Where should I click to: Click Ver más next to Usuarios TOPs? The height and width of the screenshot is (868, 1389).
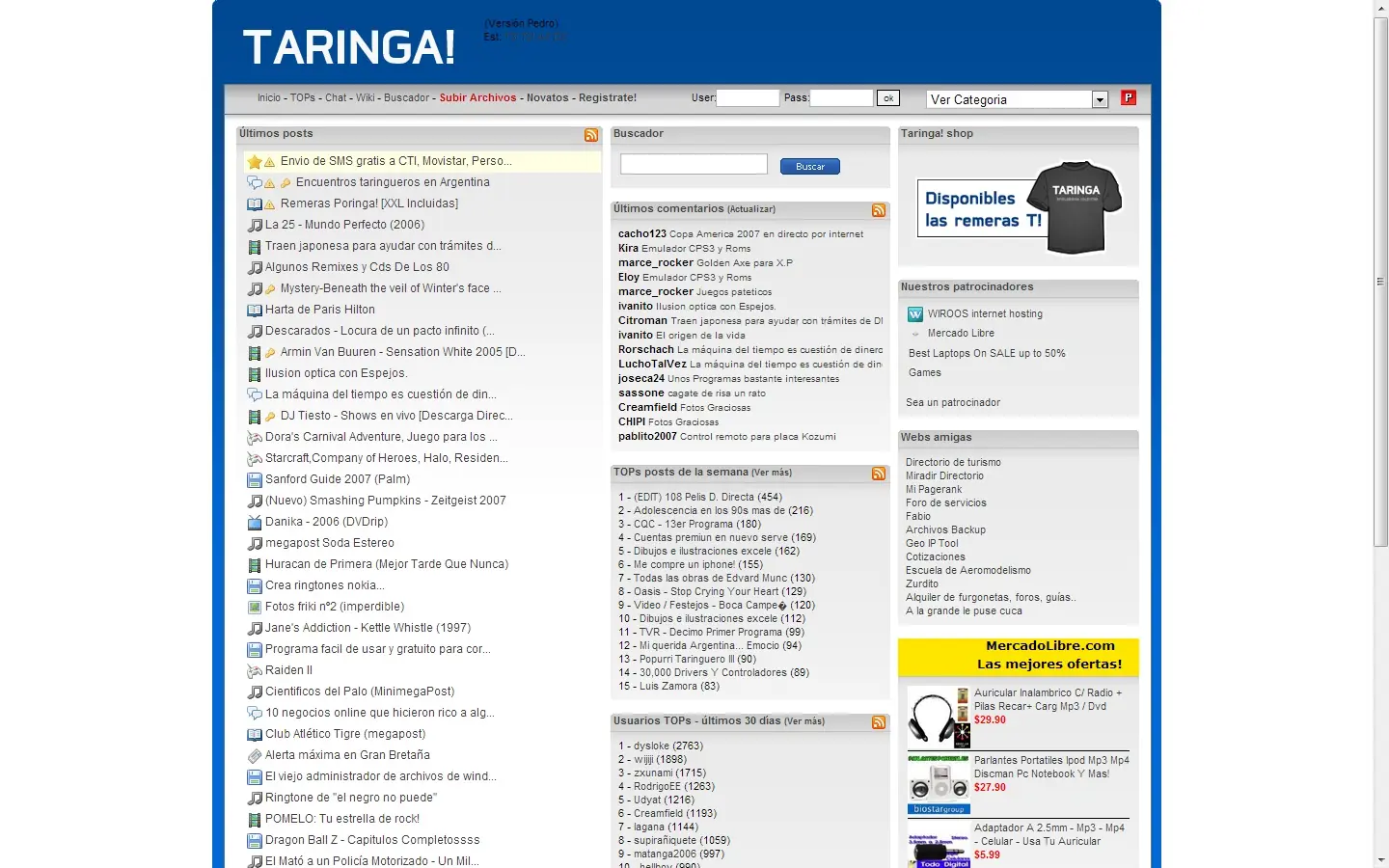(x=804, y=721)
